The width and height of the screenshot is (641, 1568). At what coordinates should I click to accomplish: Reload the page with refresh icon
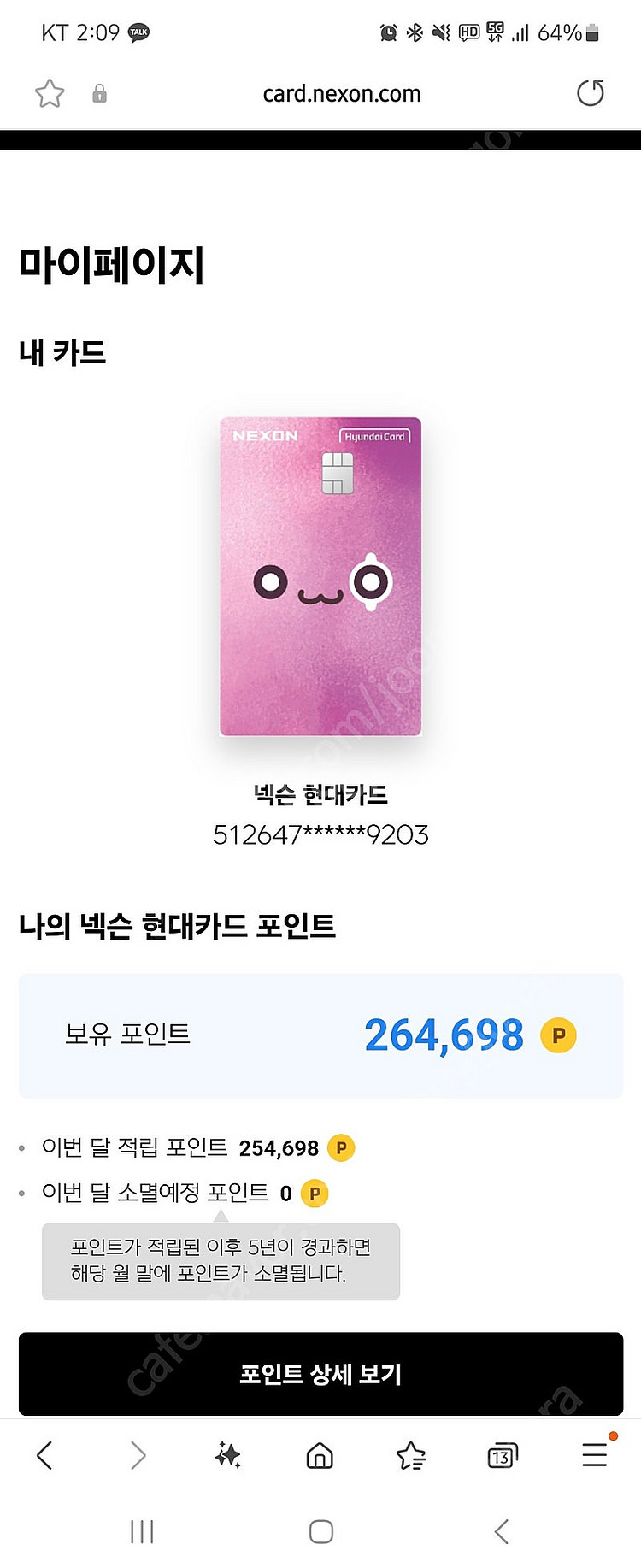pyautogui.click(x=590, y=92)
